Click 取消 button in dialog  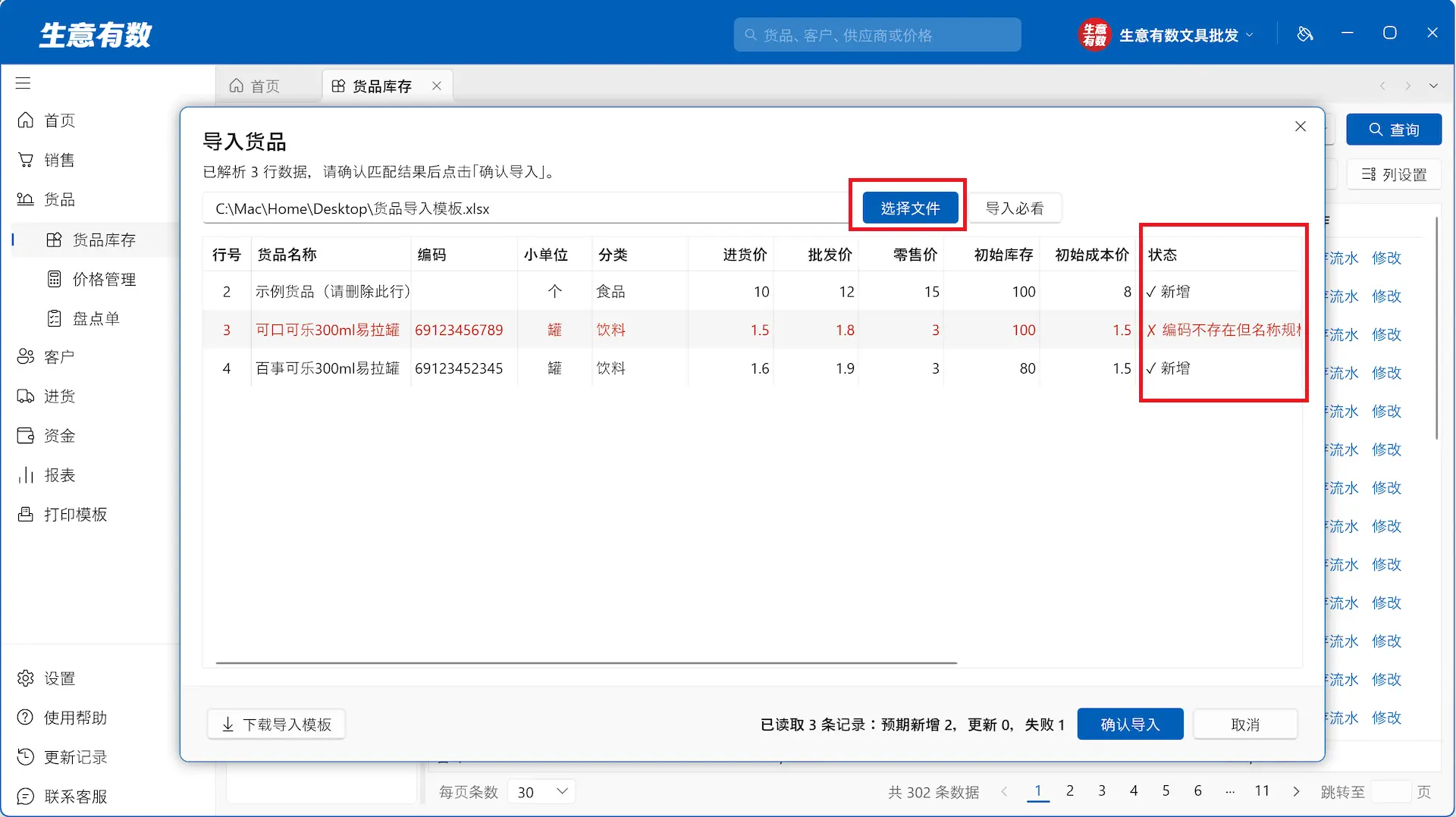coord(1245,725)
